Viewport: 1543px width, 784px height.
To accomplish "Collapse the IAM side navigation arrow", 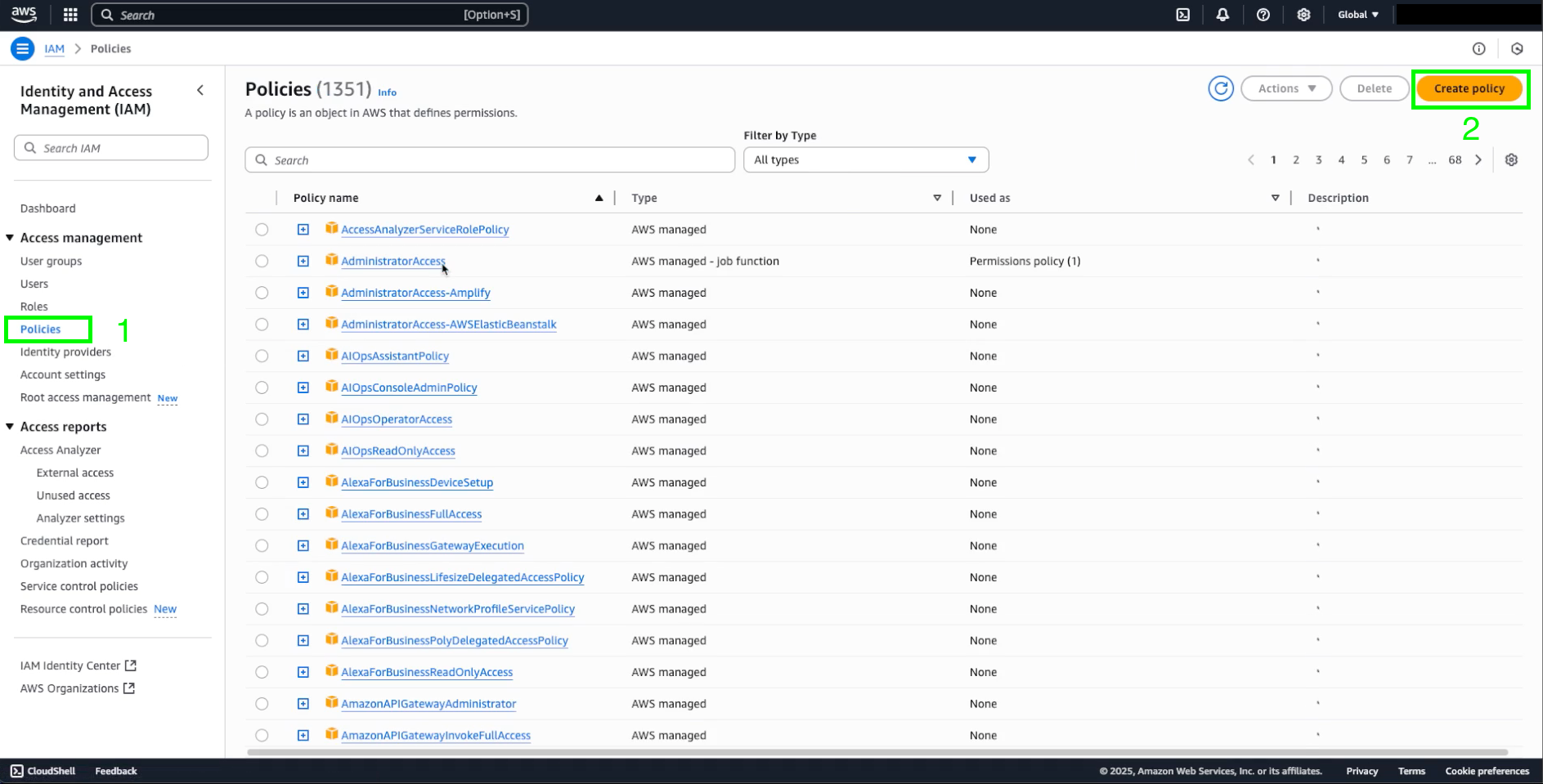I will (x=200, y=91).
